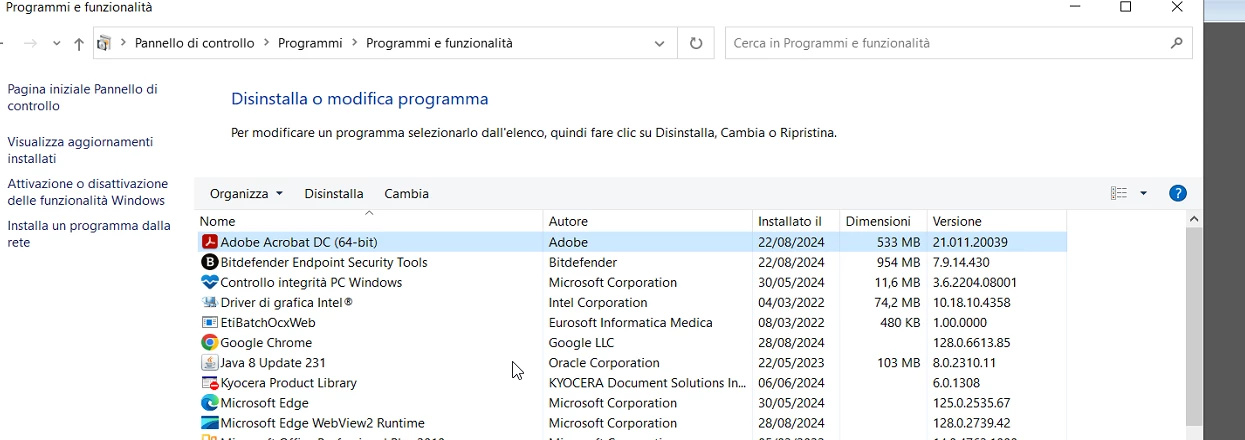Click the Oracle Corporation author cell
1245x440 pixels.
[x=604, y=362]
